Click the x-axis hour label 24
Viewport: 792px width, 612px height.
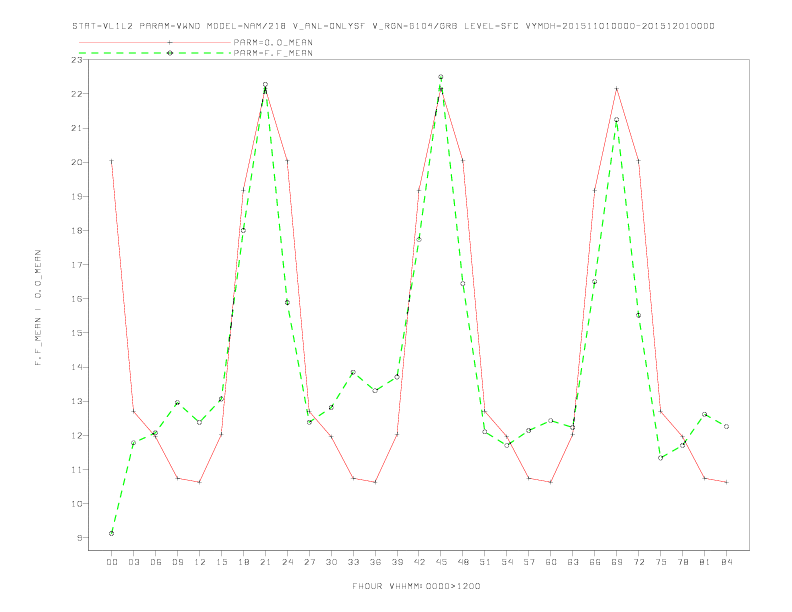click(287, 562)
